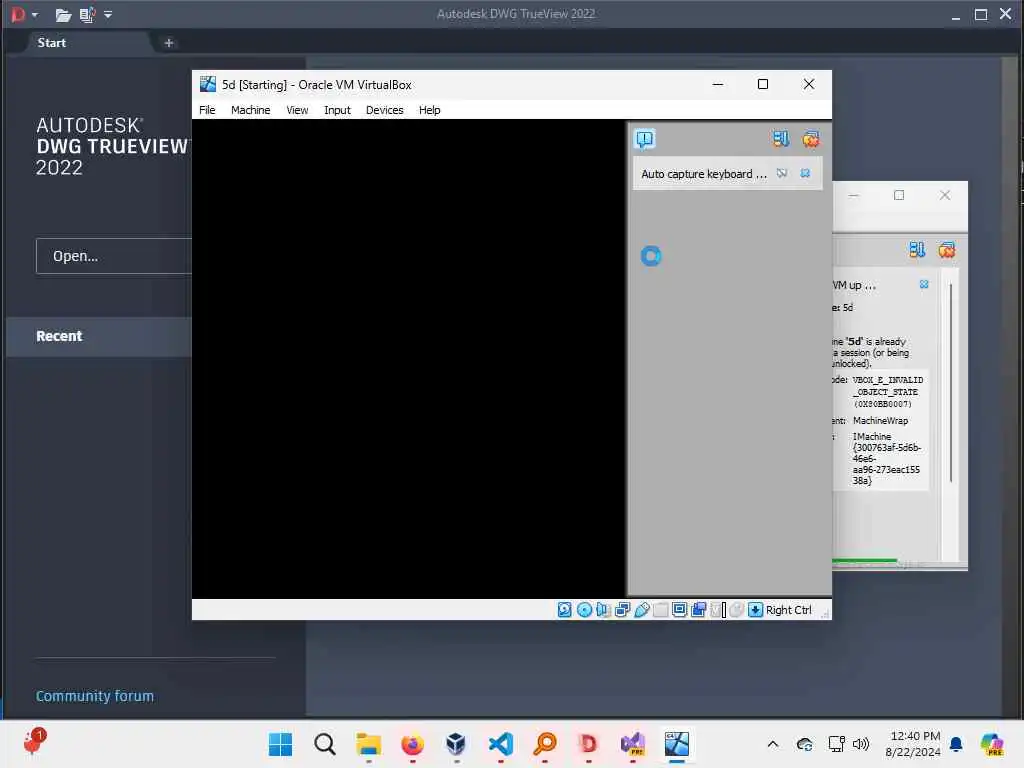The width and height of the screenshot is (1024, 768).
Task: Click the audio status icon in status bar
Action: tap(603, 609)
